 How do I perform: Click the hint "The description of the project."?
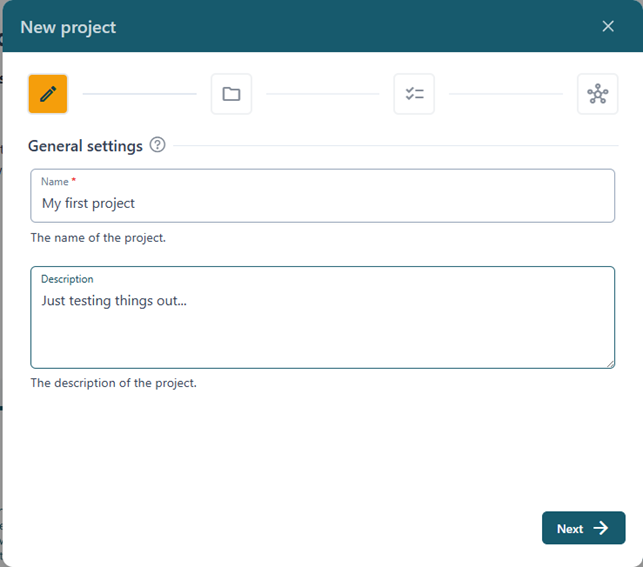pos(113,383)
